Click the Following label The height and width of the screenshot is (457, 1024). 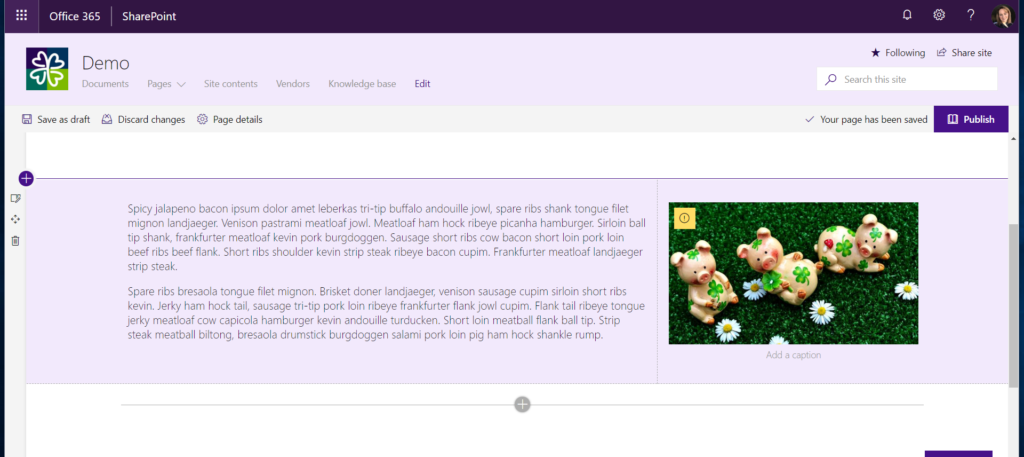pos(905,53)
